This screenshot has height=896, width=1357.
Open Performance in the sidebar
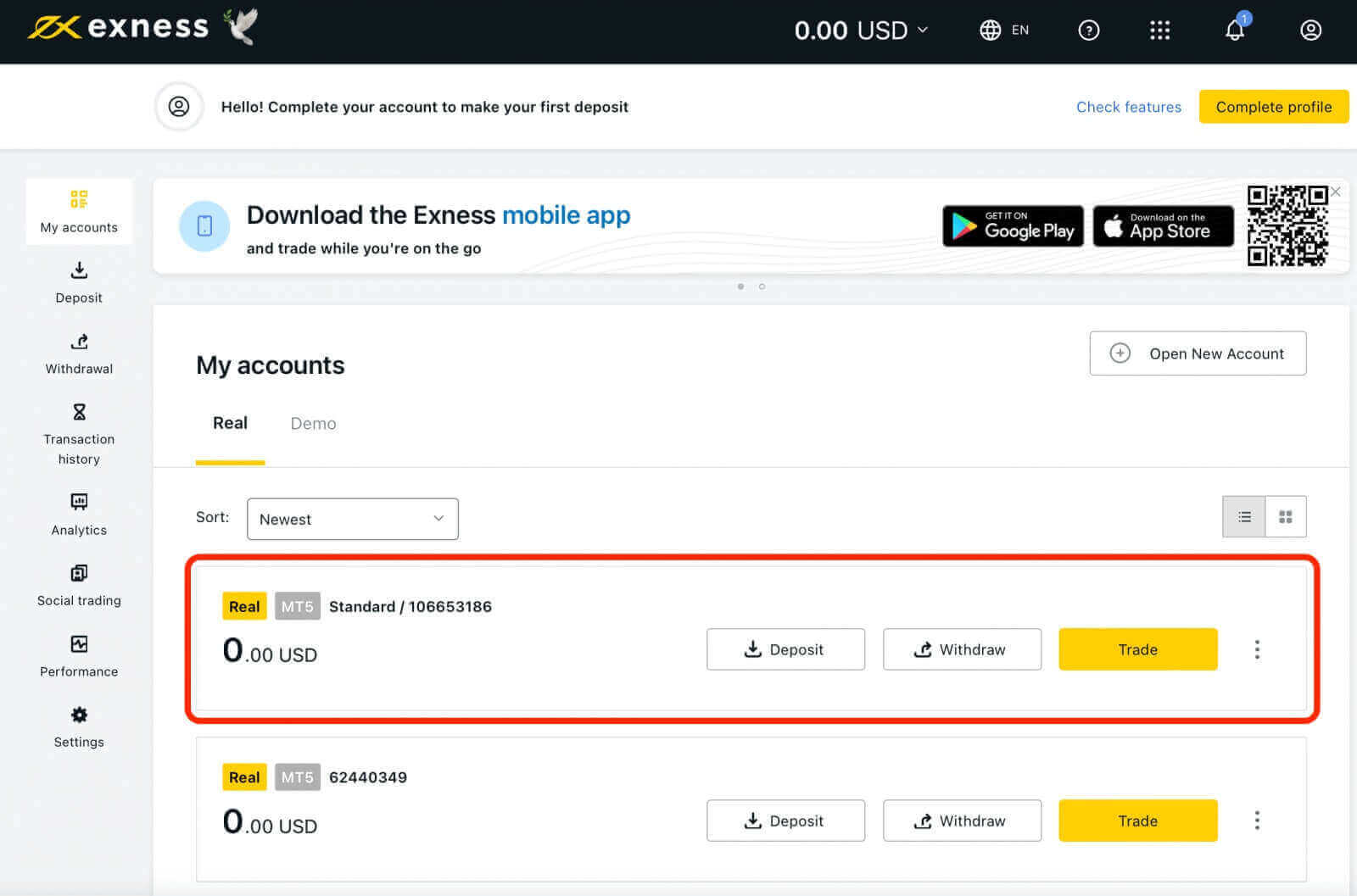(x=79, y=657)
